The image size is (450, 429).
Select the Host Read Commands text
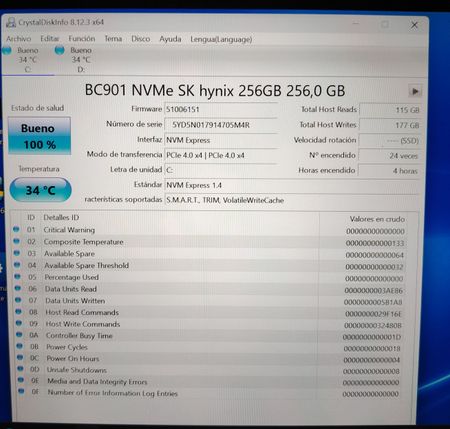pos(82,312)
